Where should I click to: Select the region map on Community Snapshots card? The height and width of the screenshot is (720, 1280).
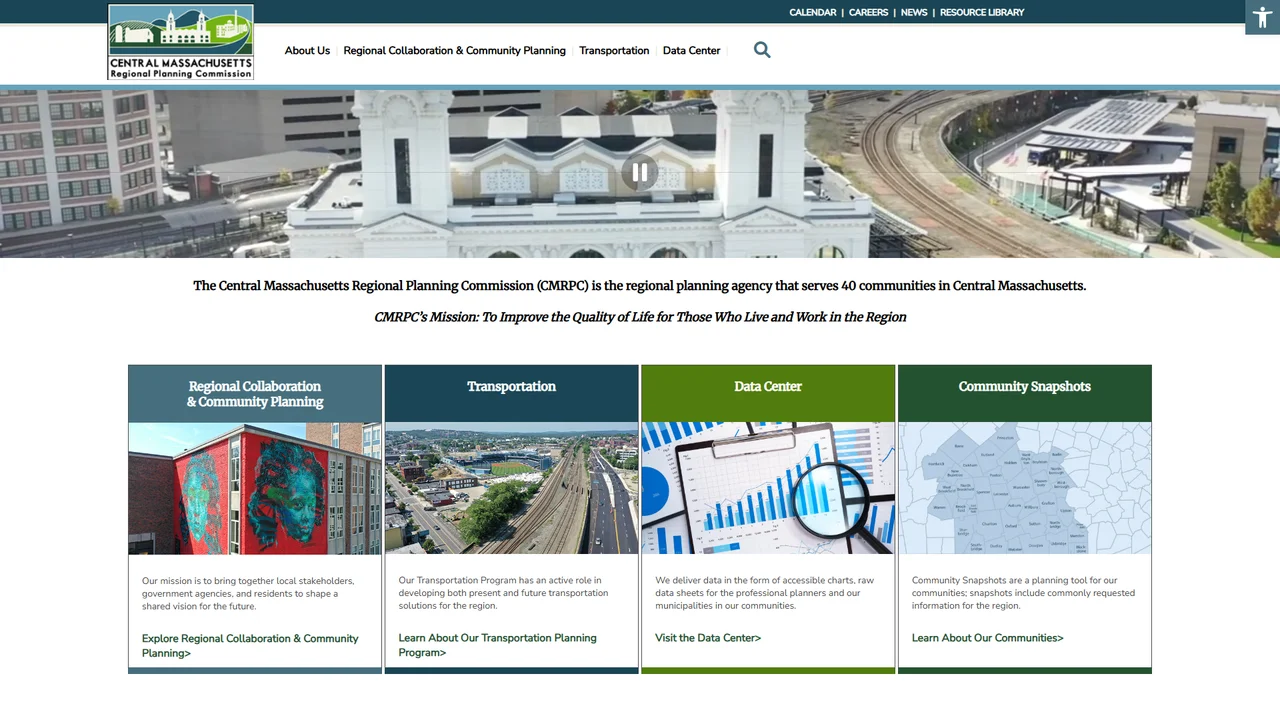pos(1025,488)
